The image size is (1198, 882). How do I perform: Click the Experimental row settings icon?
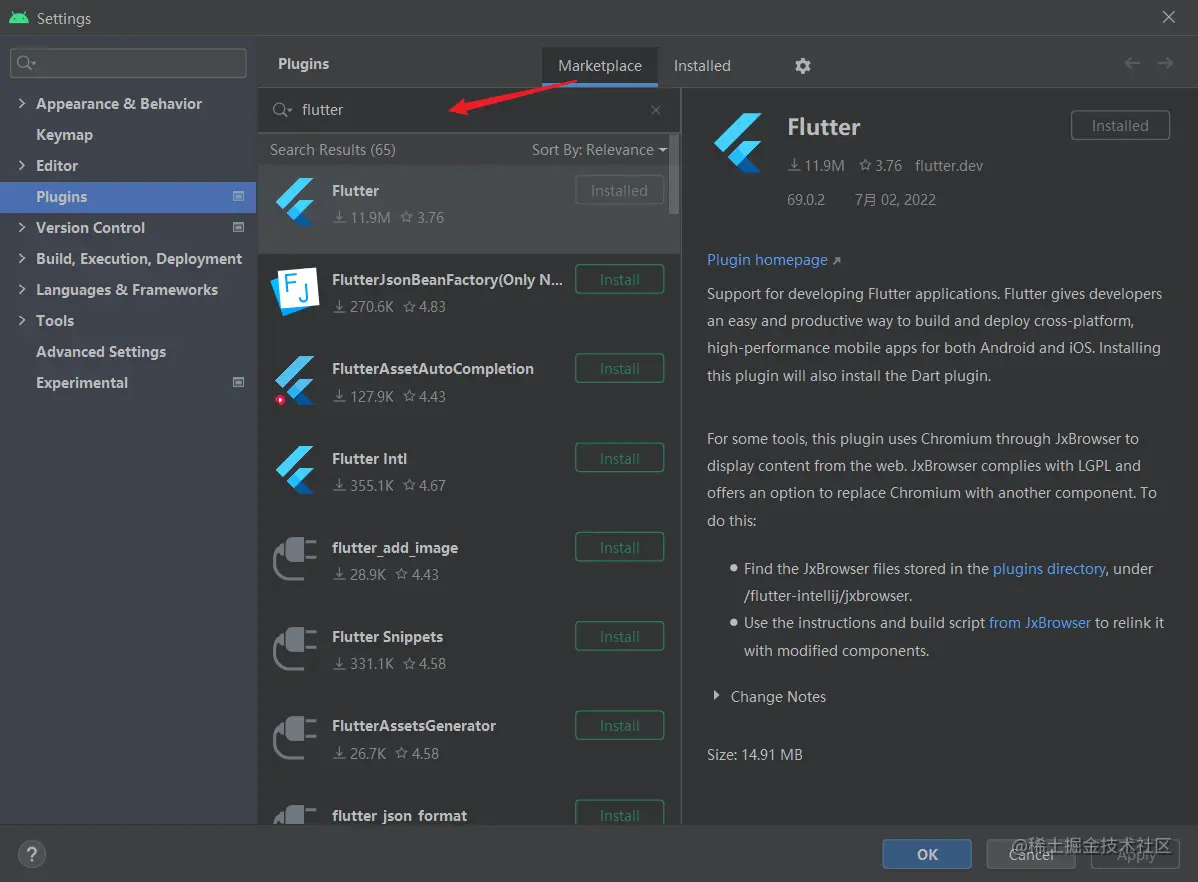(238, 382)
